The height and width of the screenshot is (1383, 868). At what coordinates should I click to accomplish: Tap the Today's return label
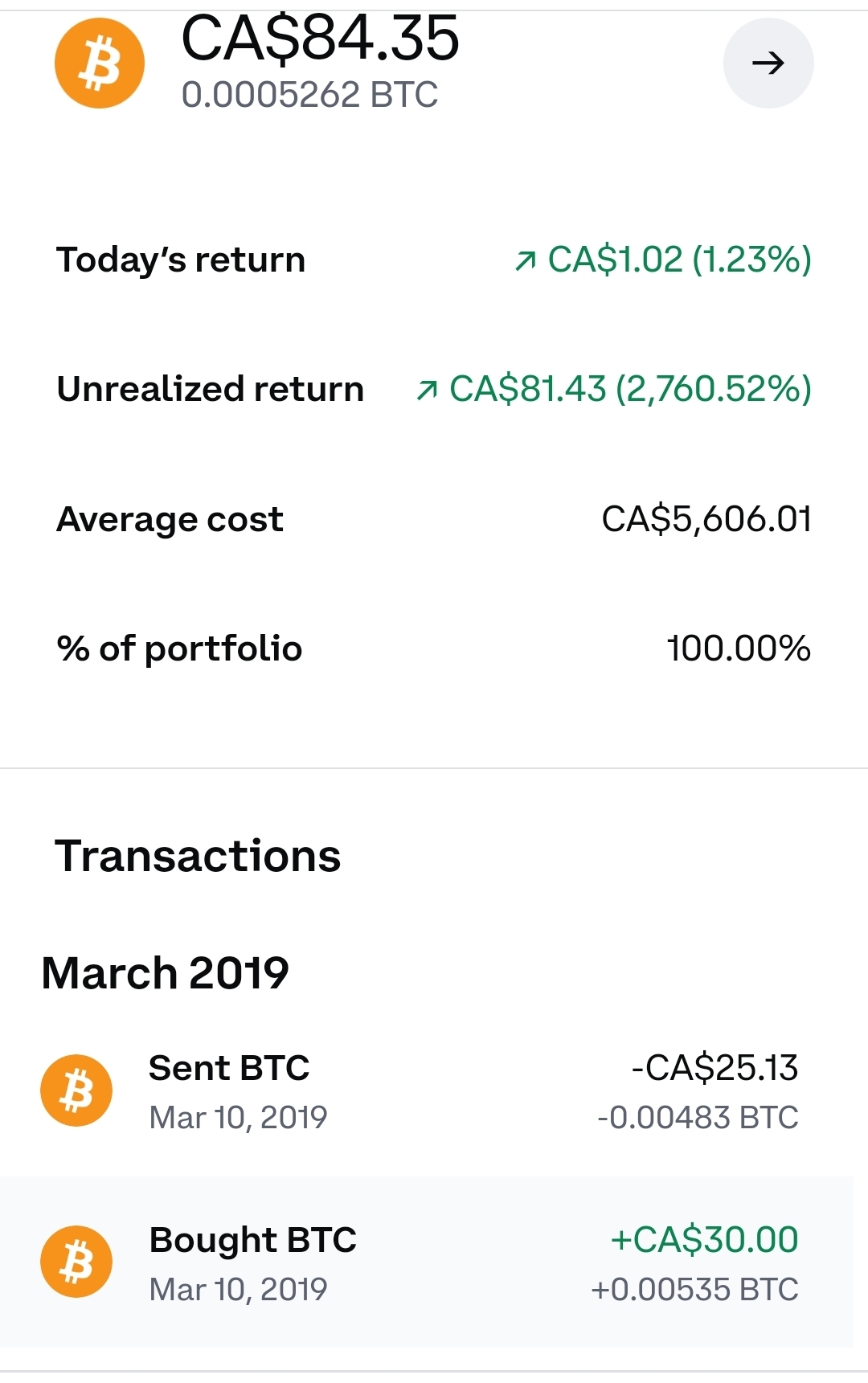pyautogui.click(x=181, y=260)
